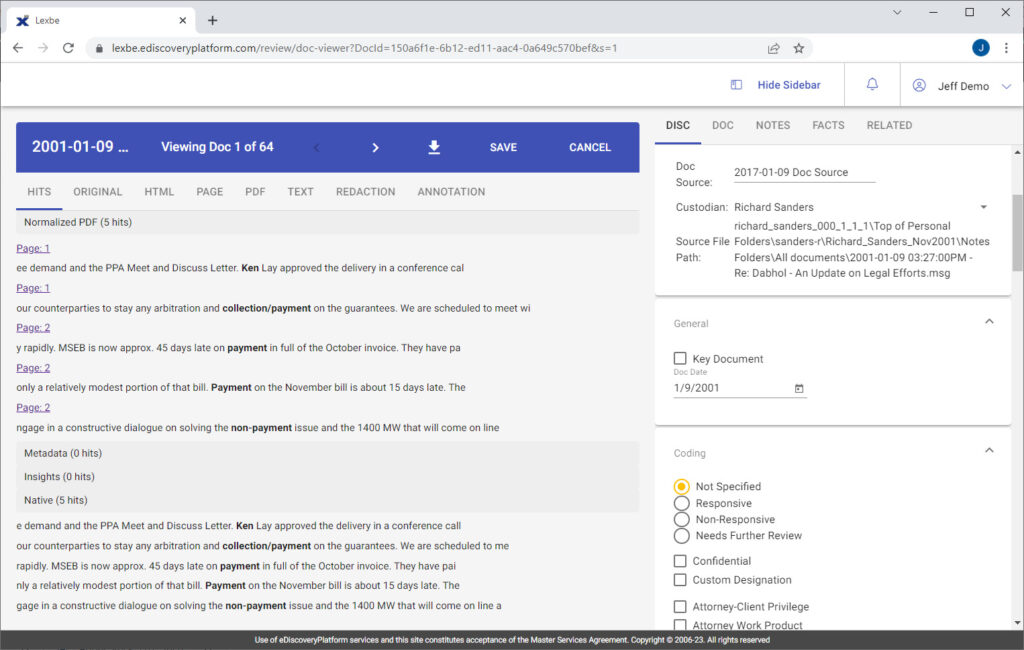Click the Hide Sidebar panel icon
This screenshot has height=650, width=1024.
(x=736, y=85)
